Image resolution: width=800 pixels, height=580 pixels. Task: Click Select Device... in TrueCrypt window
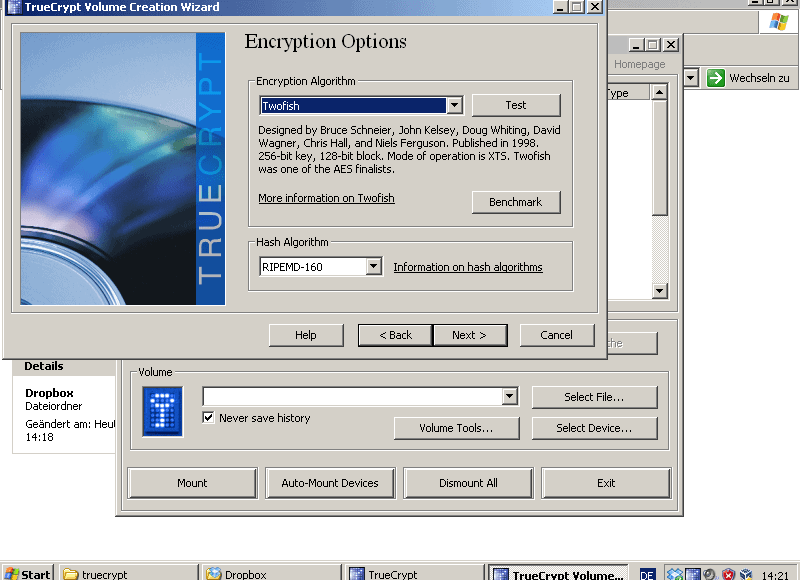pos(594,428)
